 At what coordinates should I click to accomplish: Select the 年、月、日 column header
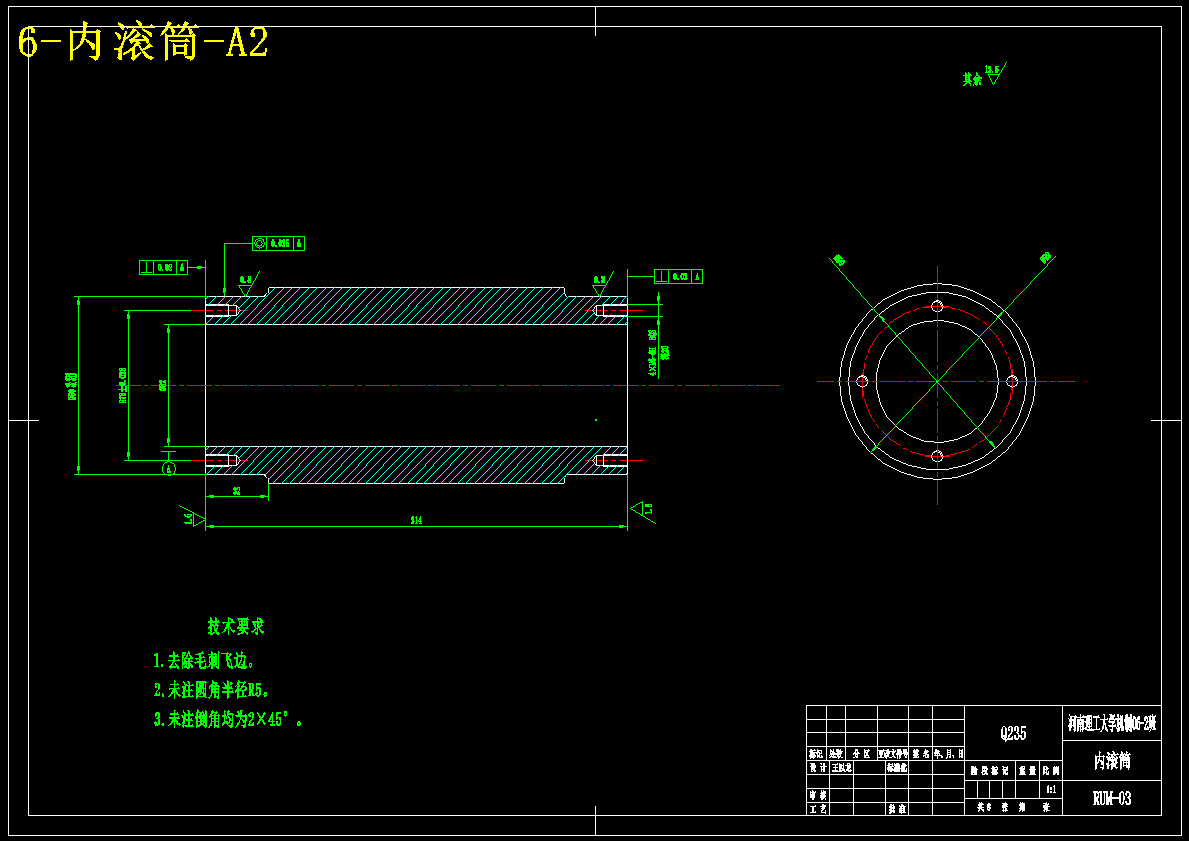(x=948, y=754)
